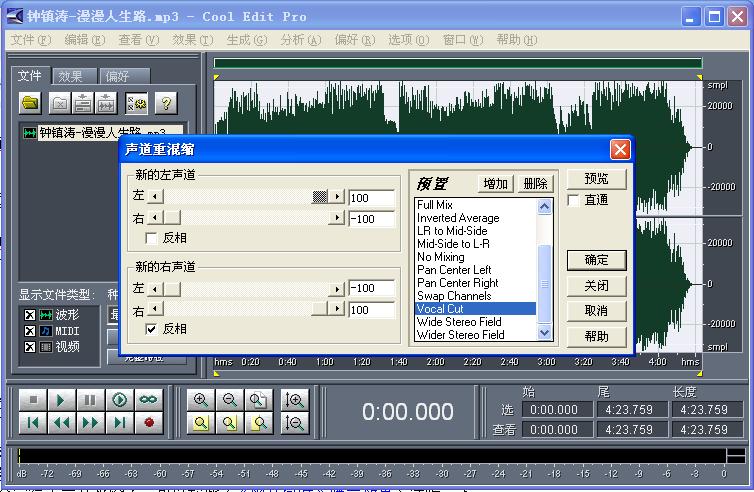The image size is (754, 492).
Task: Click the fast forward button
Action: coord(89,423)
